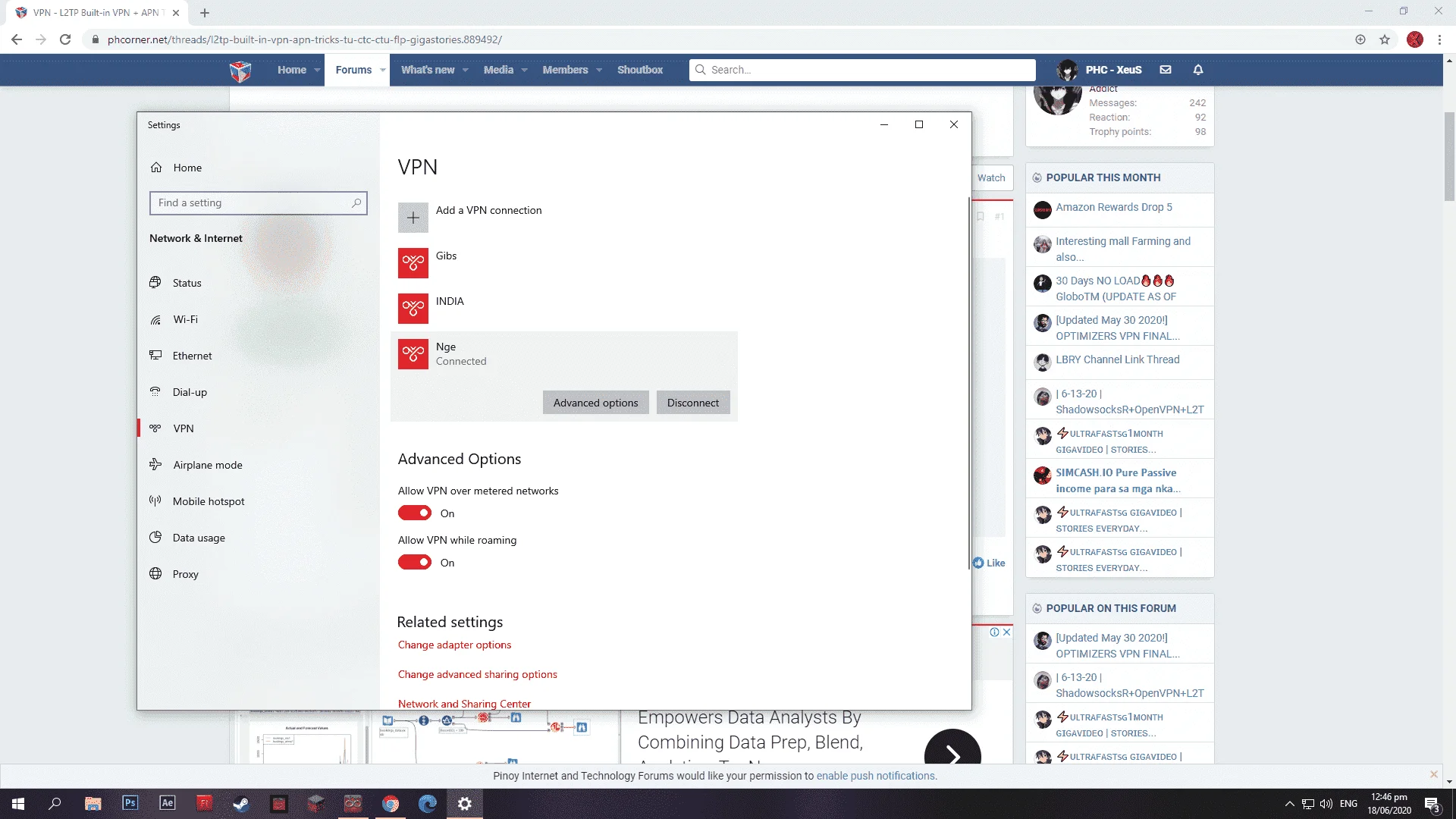Open the Windows notification center

coord(1432,804)
